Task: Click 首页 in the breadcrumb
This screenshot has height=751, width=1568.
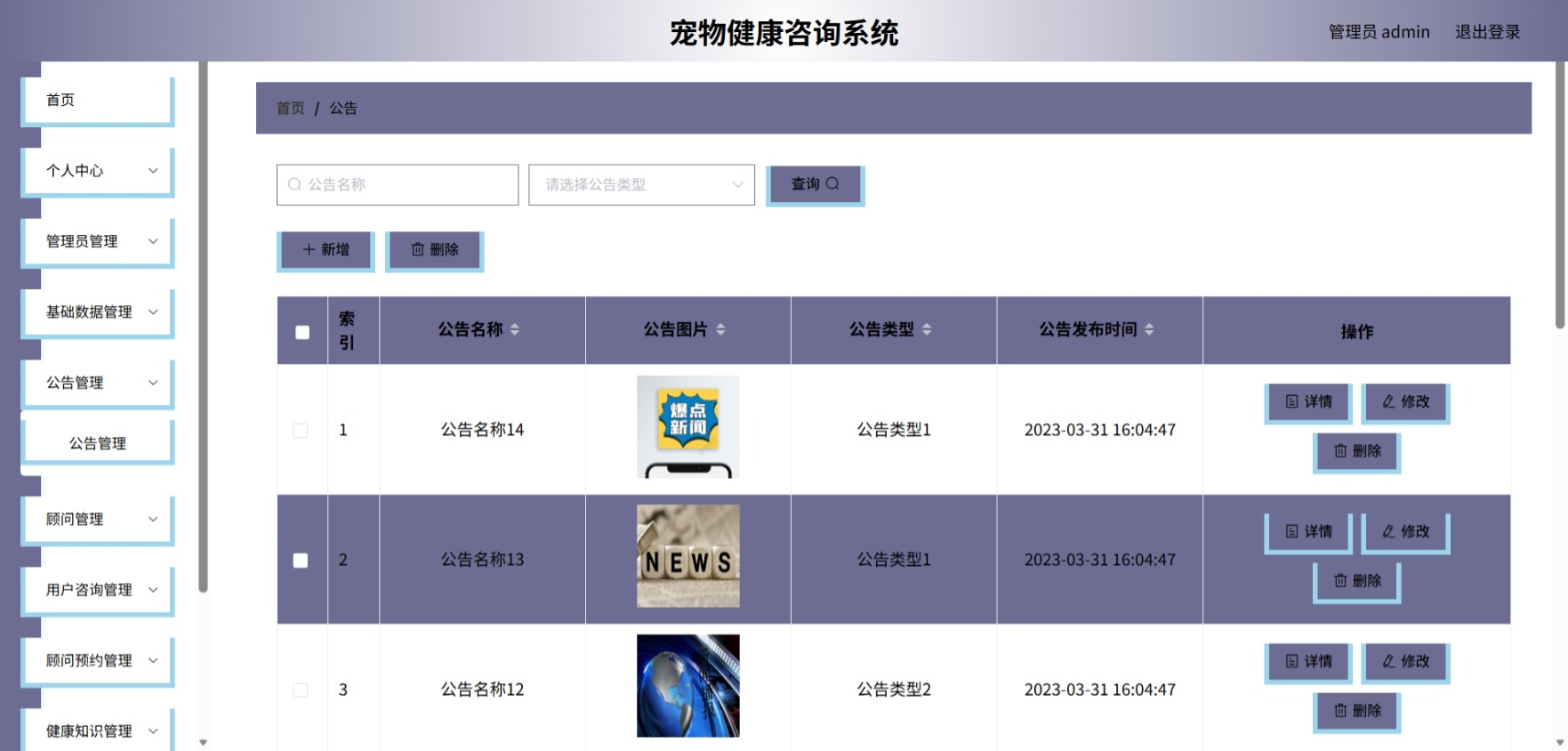Action: (291, 108)
